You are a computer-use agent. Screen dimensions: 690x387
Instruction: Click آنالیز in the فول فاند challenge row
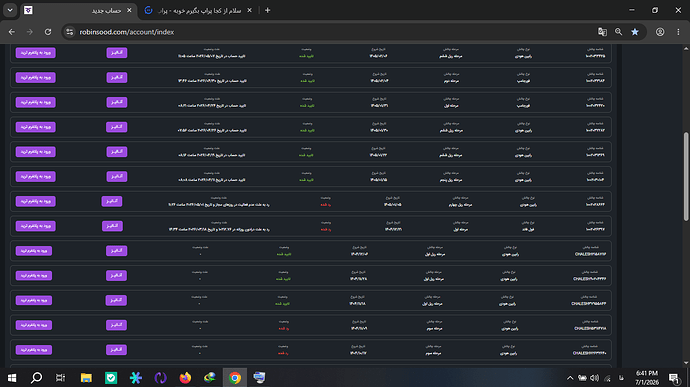(112, 226)
